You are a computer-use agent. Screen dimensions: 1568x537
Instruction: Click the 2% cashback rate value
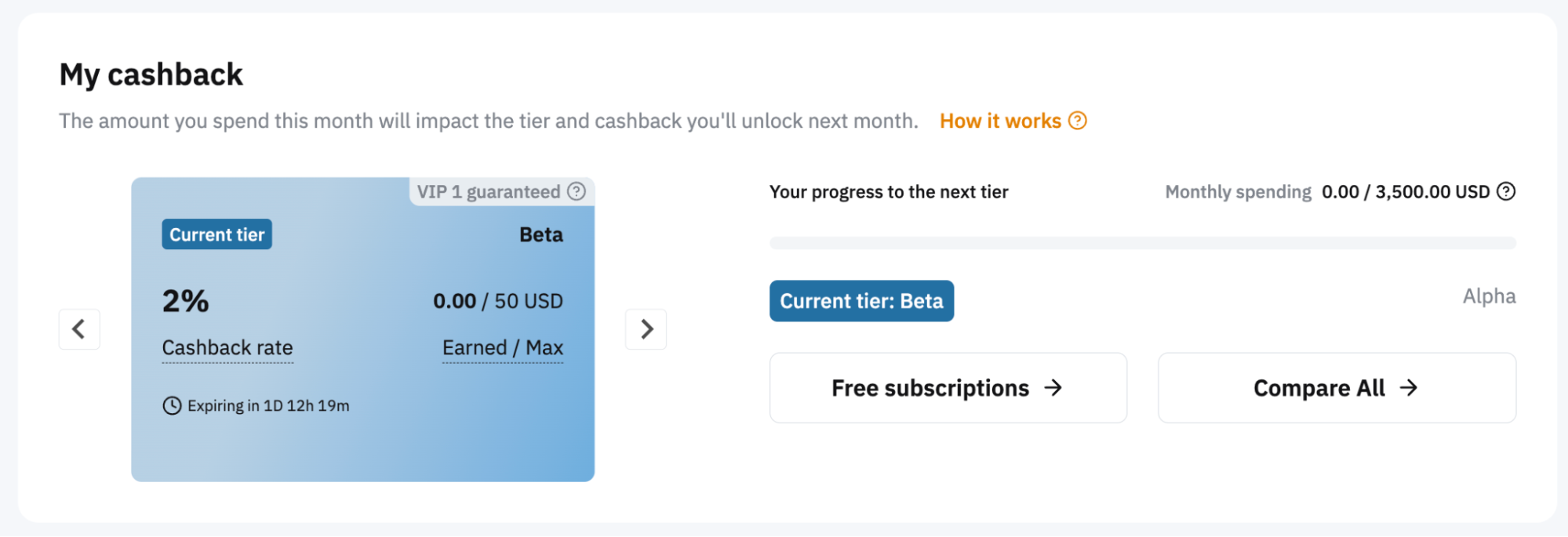point(185,301)
